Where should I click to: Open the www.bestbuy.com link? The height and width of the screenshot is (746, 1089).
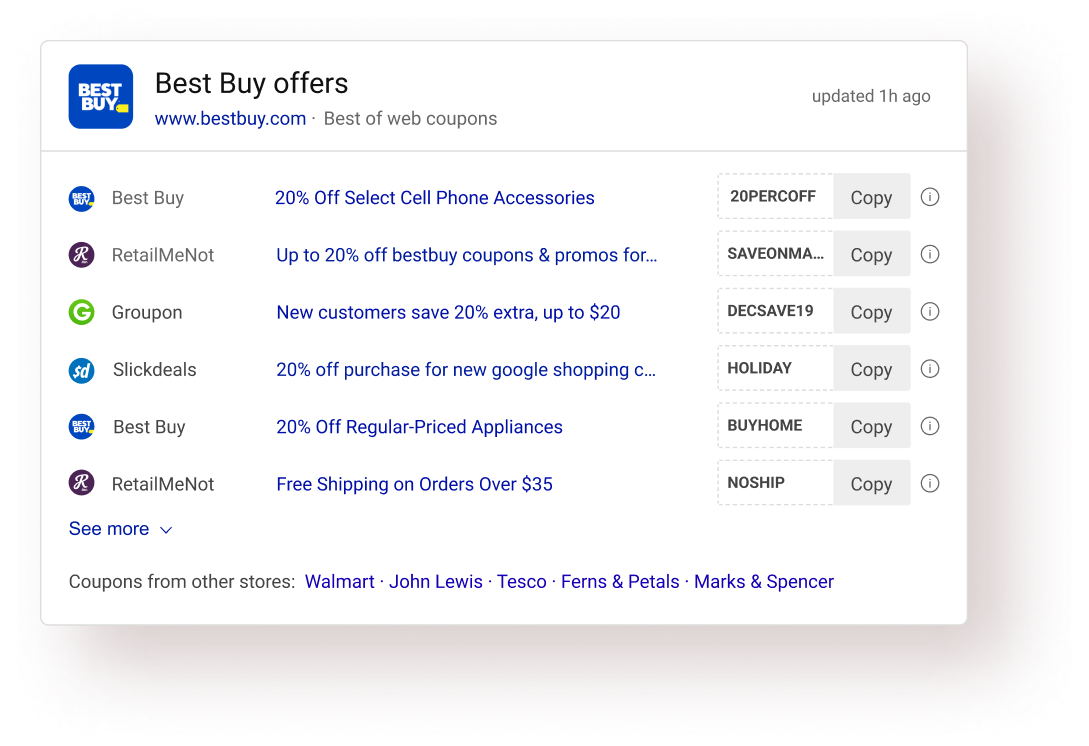pos(230,119)
